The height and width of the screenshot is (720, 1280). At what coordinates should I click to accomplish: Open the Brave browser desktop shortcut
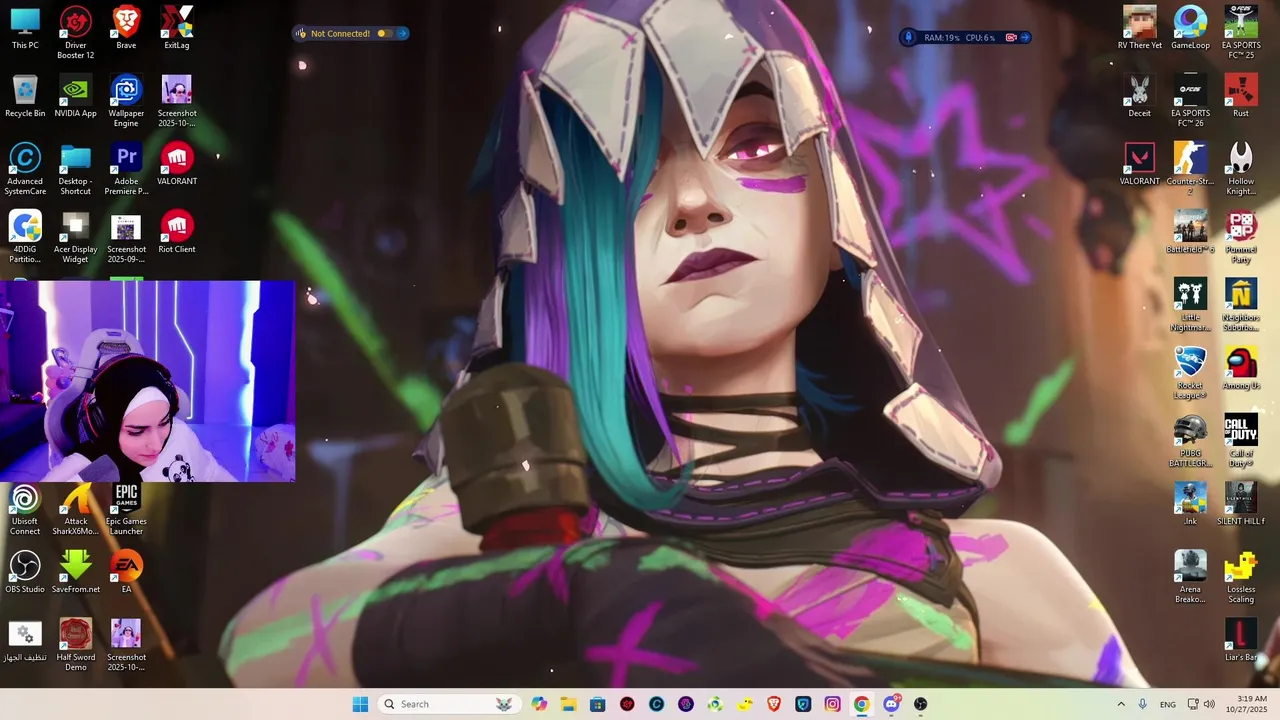tap(126, 28)
